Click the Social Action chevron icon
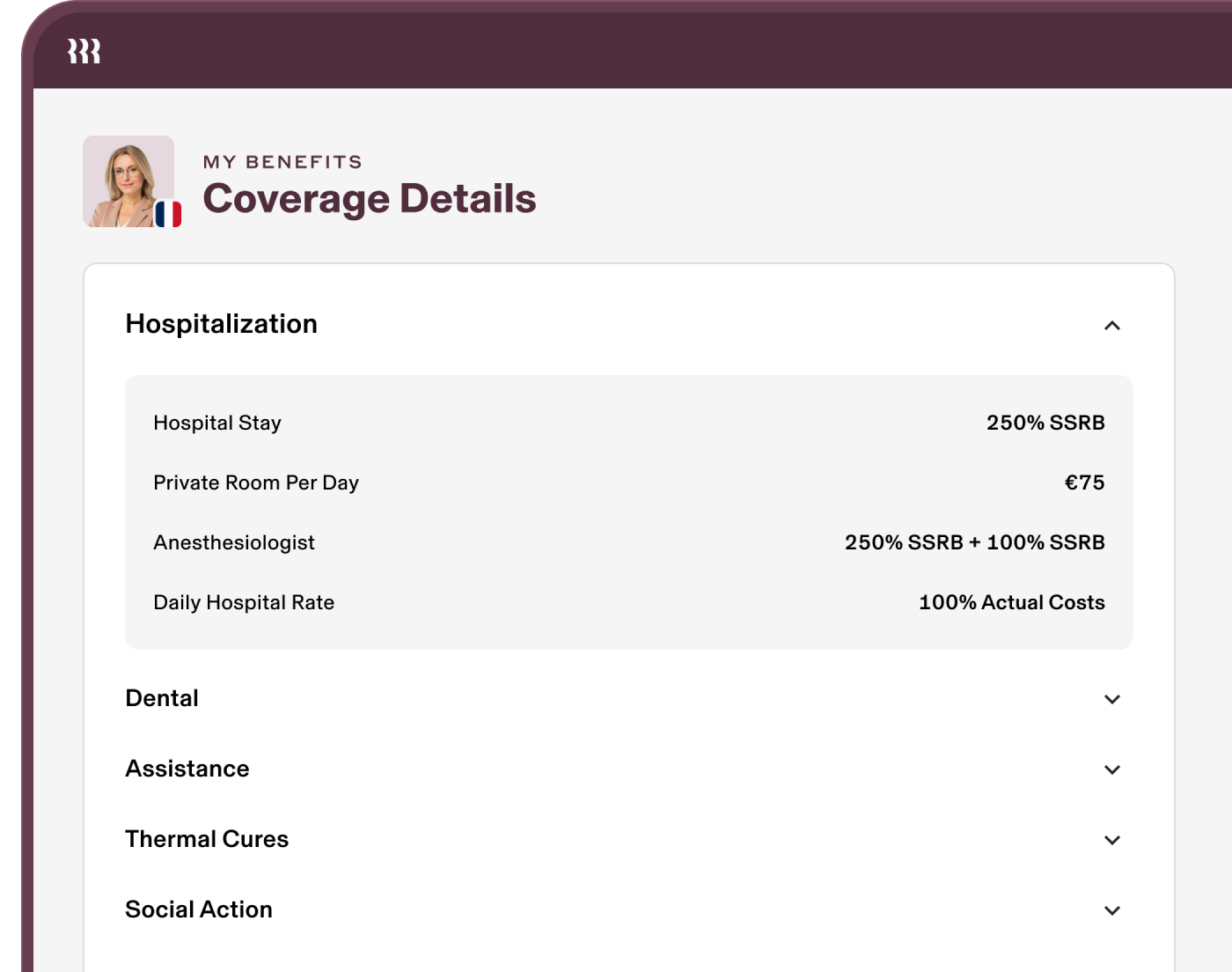 (x=1112, y=910)
